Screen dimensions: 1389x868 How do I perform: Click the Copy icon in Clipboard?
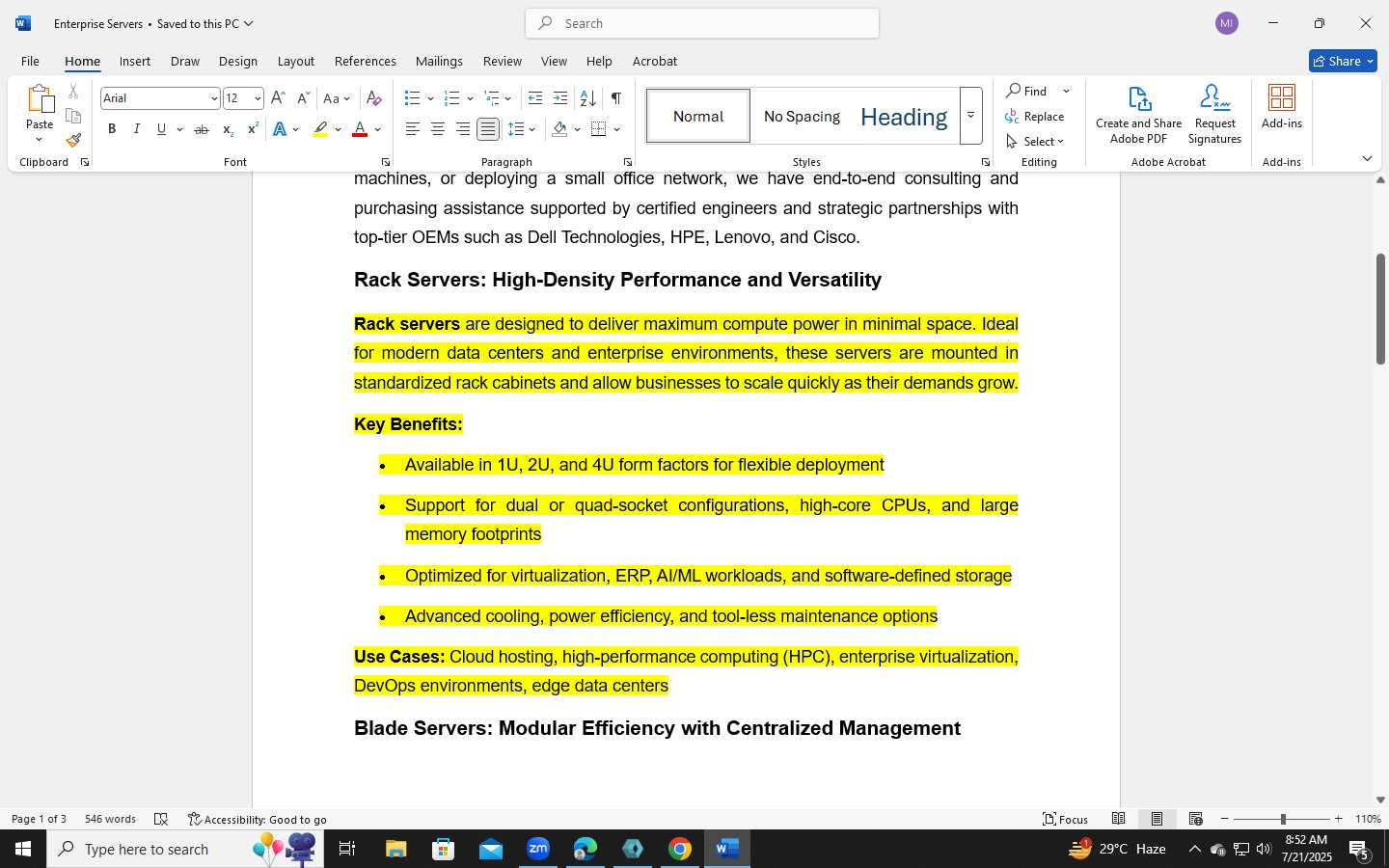pos(73,116)
